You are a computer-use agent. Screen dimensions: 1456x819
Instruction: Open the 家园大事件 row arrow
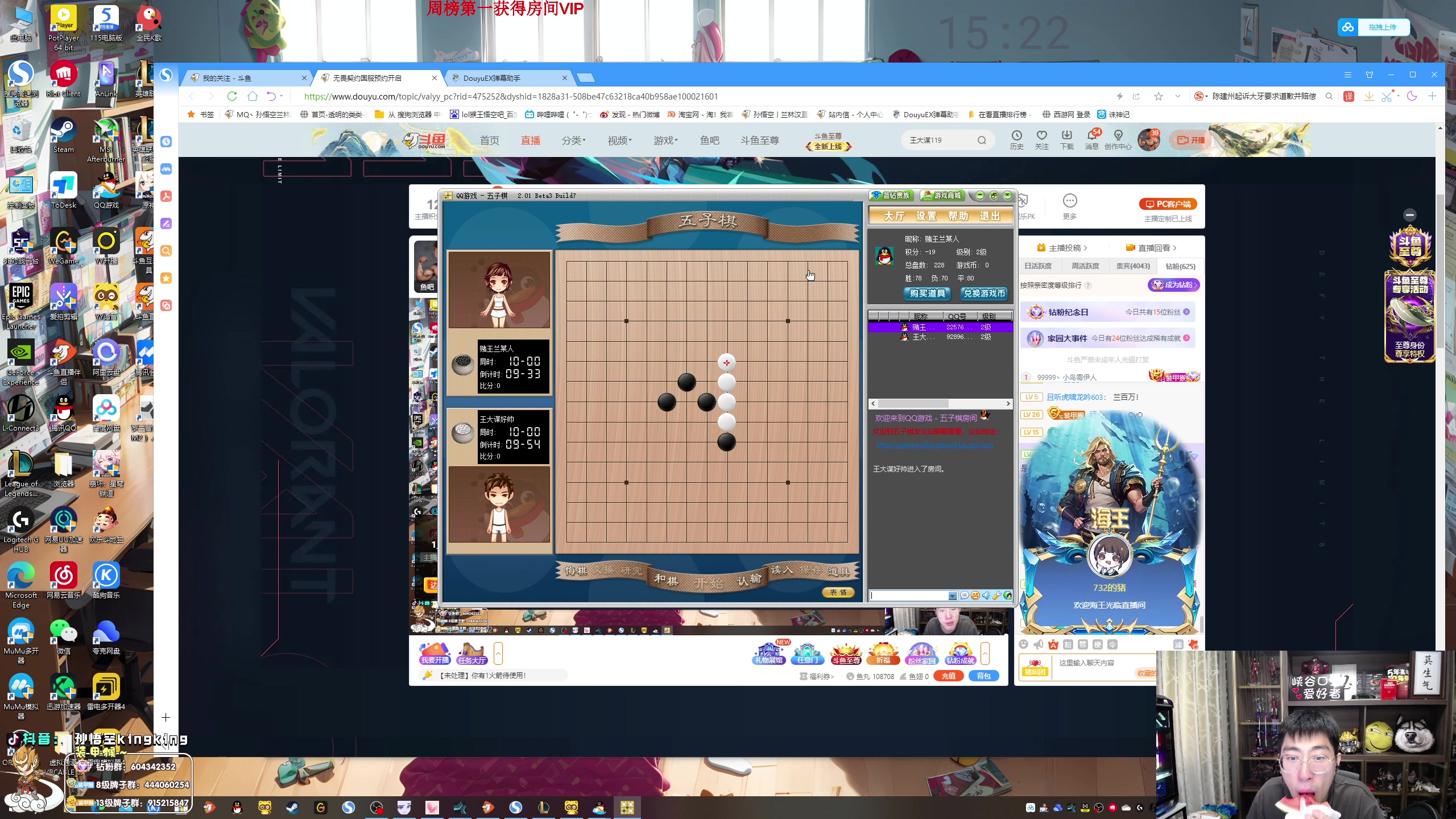tap(1186, 338)
